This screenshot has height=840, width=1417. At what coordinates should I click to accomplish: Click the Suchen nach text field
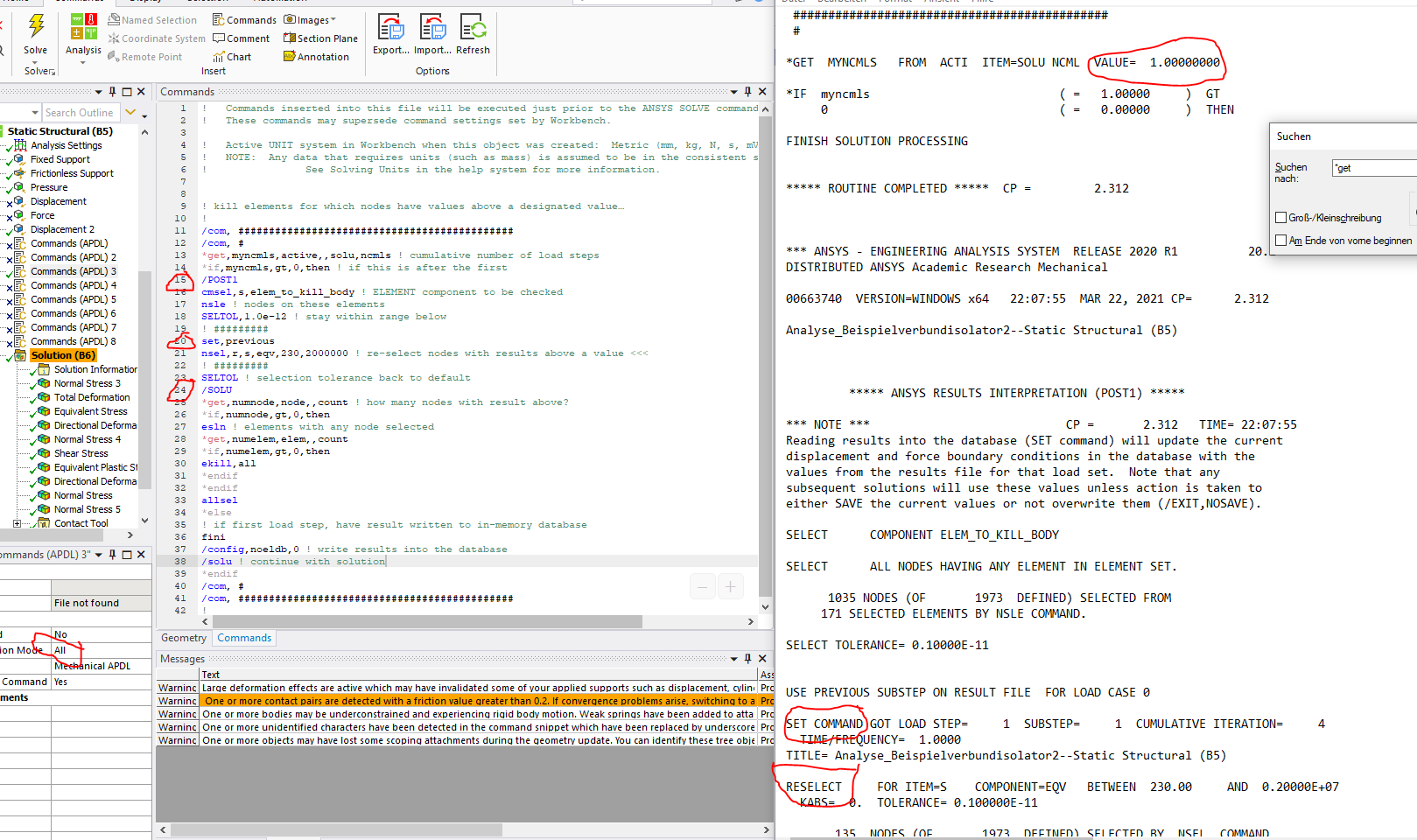tap(1374, 168)
